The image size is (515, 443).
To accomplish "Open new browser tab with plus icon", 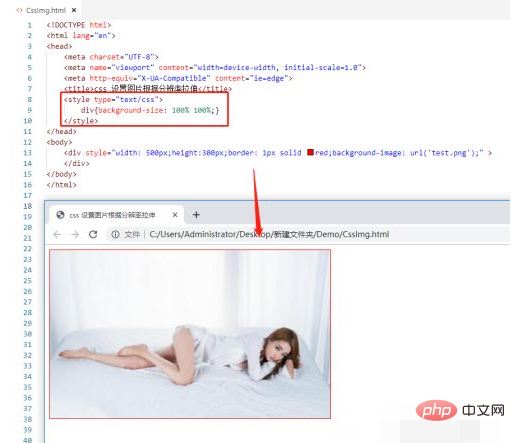I will [x=196, y=215].
